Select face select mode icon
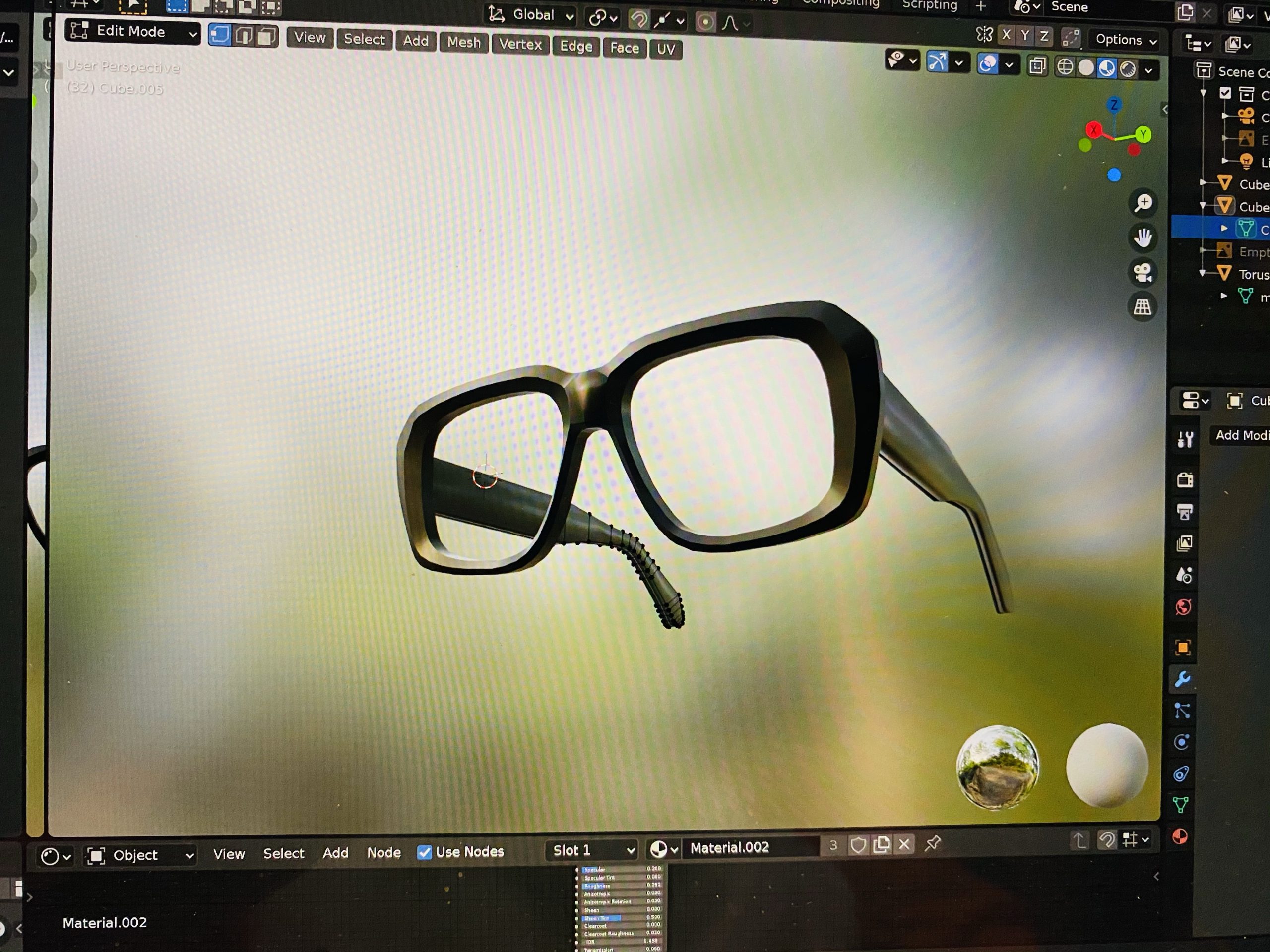The image size is (1270, 952). click(x=266, y=37)
